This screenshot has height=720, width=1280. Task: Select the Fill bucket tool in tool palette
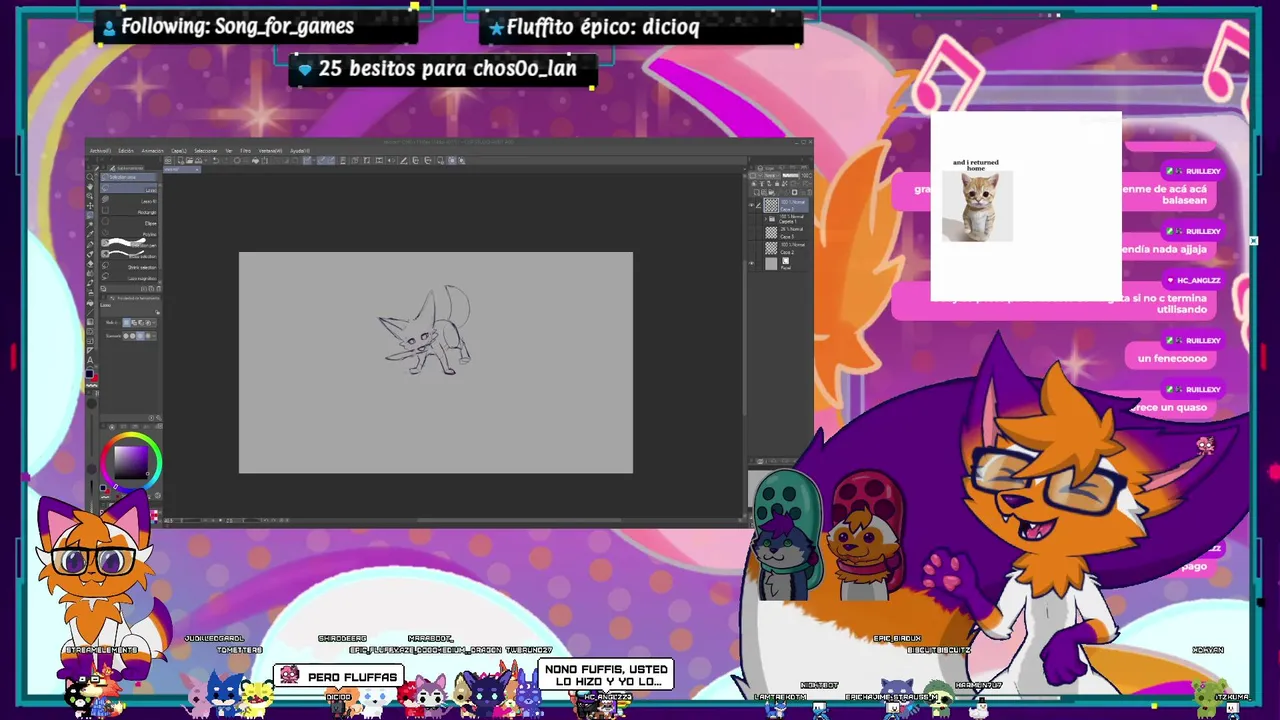(90, 303)
